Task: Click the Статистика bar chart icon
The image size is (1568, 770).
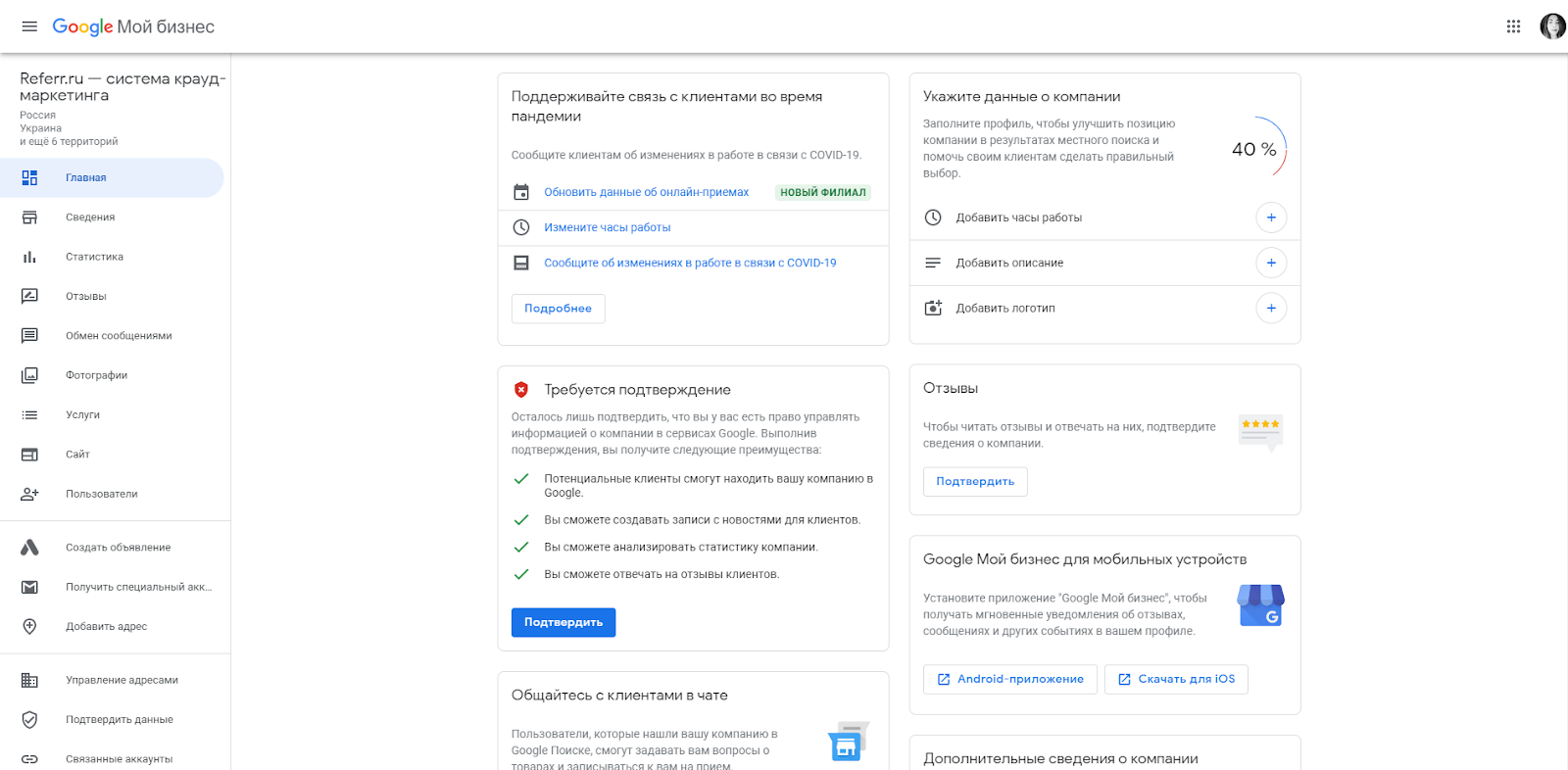Action: [29, 257]
